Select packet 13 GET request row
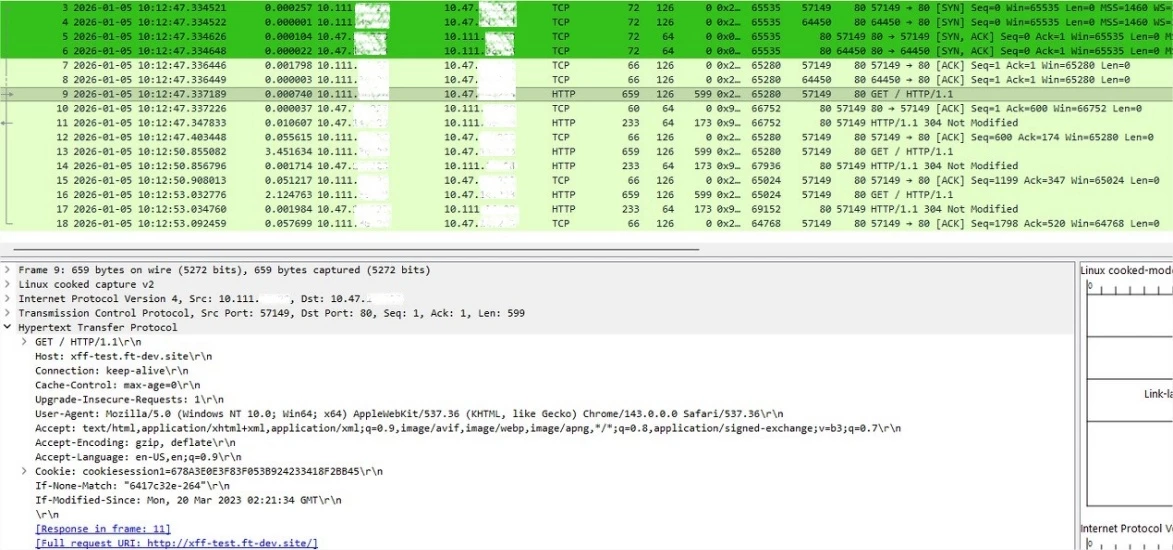1173x550 pixels. (x=586, y=152)
